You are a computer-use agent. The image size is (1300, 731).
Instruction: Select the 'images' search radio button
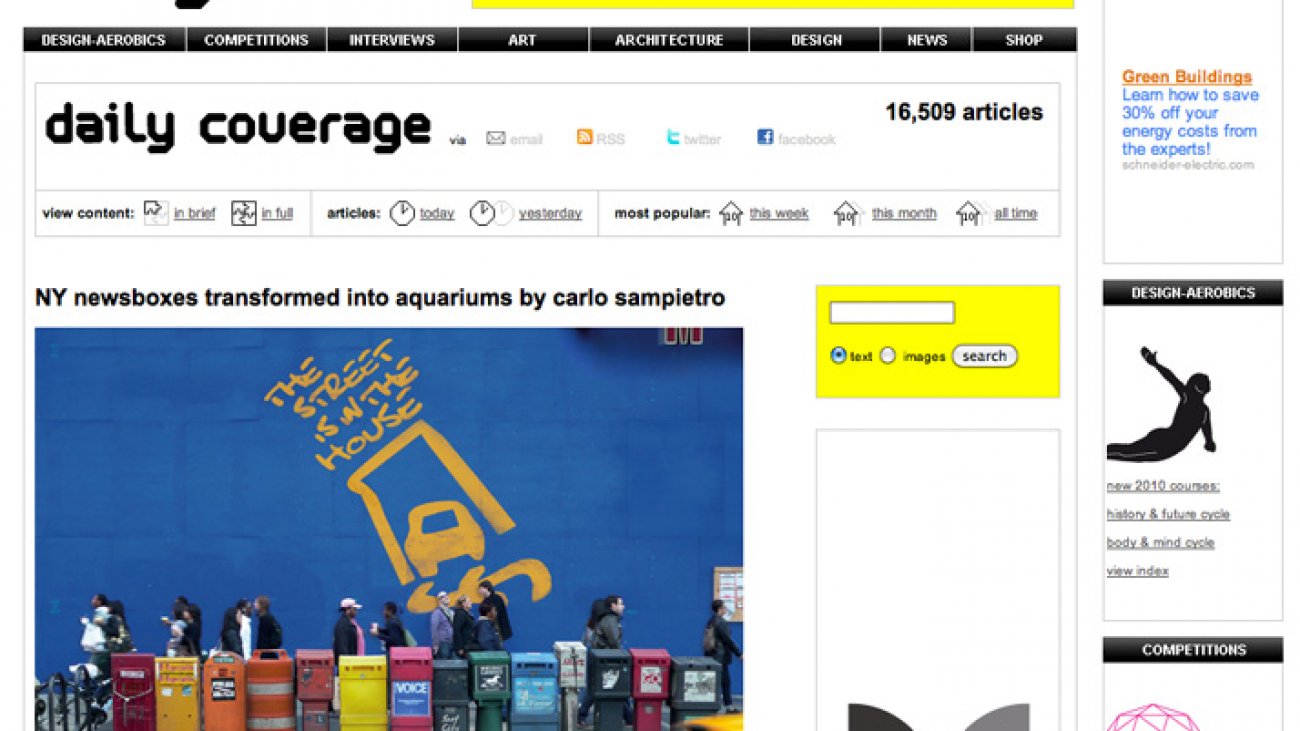pos(887,355)
